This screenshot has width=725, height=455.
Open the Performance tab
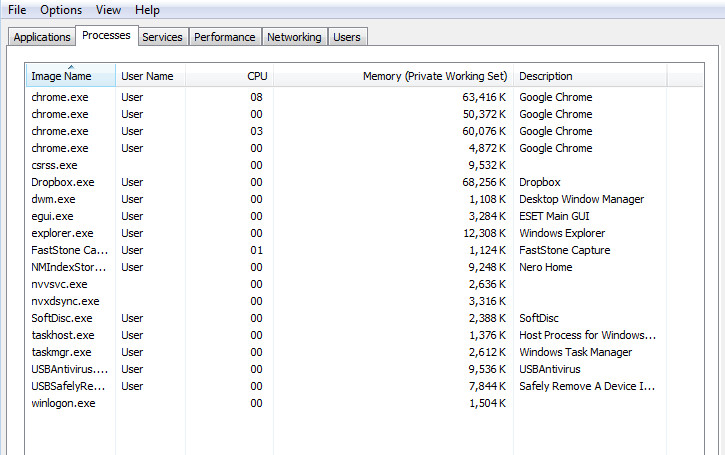point(224,37)
